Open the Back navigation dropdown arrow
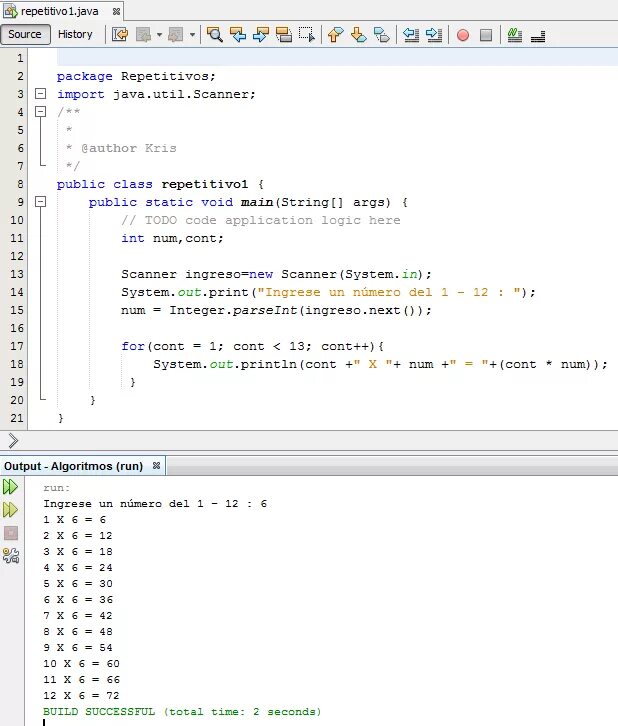618x726 pixels. (x=159, y=35)
